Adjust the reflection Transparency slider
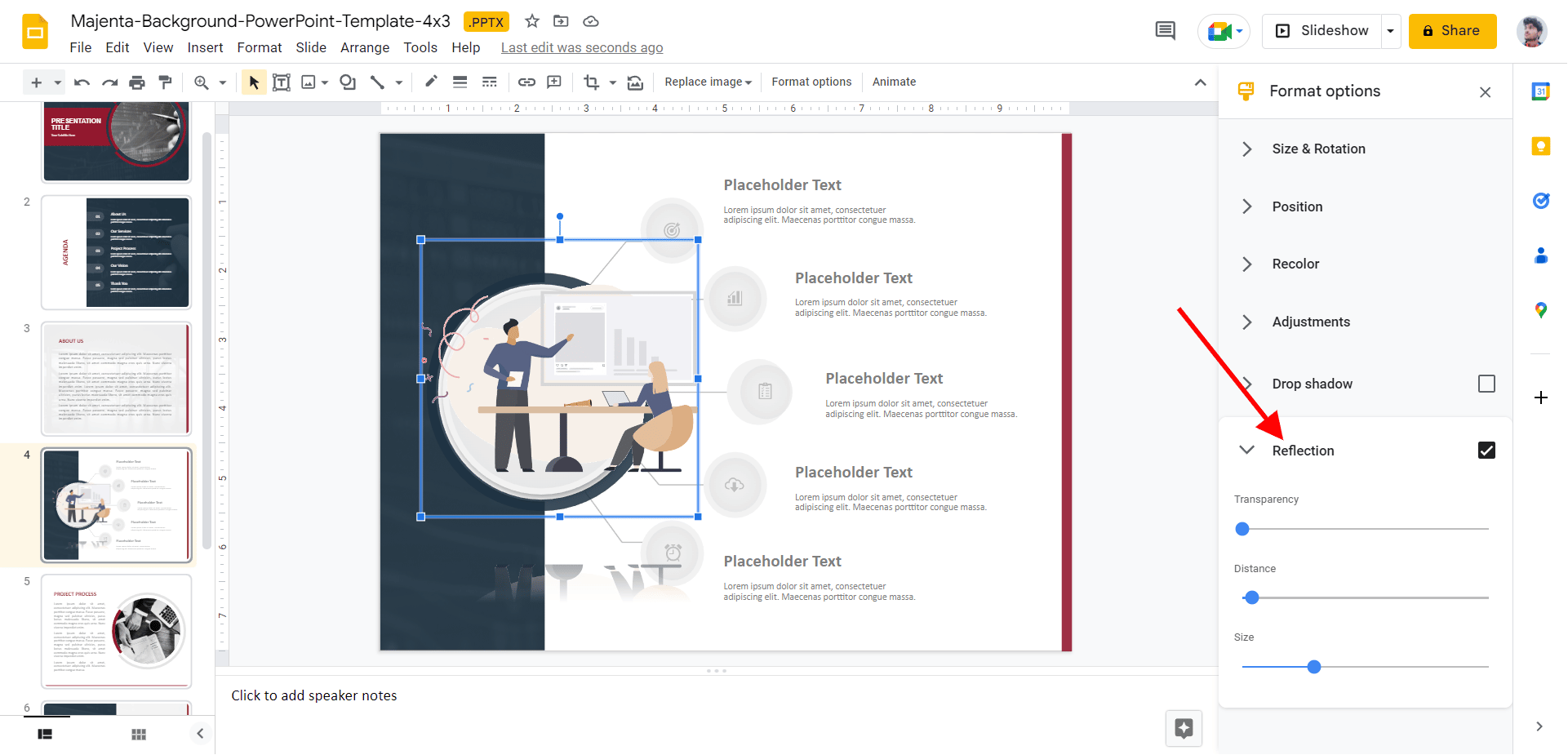Image resolution: width=1568 pixels, height=755 pixels. [x=1365, y=529]
